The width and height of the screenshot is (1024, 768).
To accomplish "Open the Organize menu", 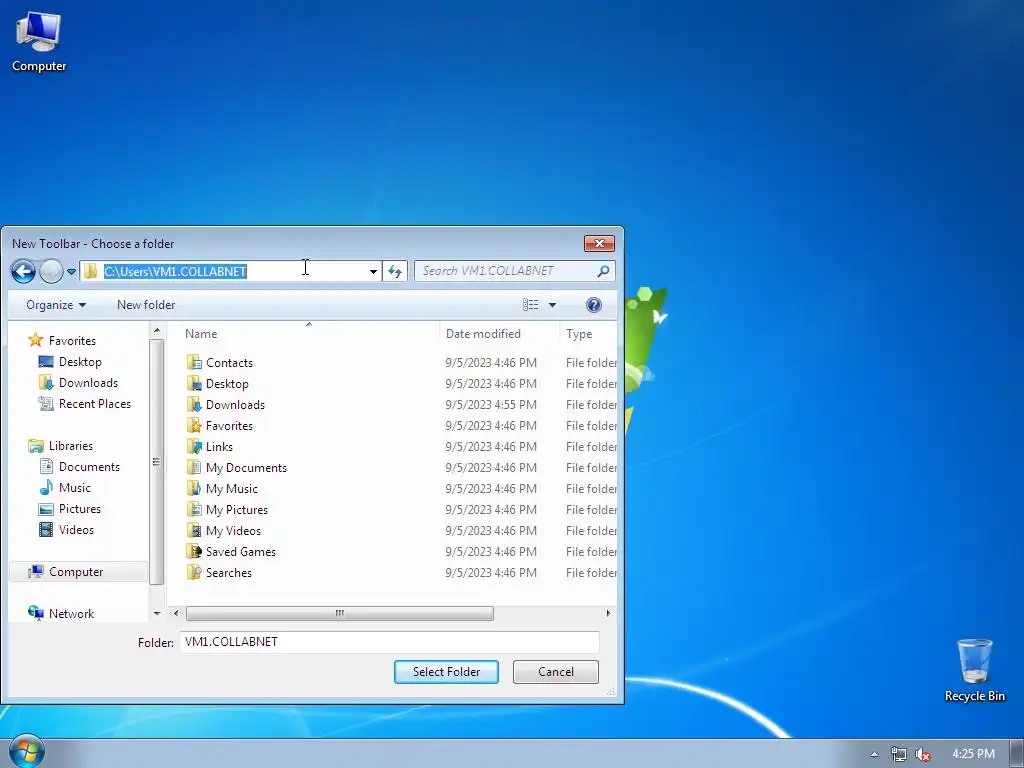I will 56,305.
